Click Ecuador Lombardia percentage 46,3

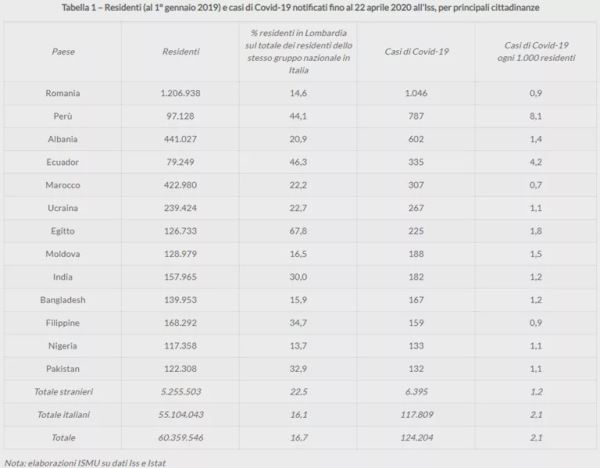point(298,162)
